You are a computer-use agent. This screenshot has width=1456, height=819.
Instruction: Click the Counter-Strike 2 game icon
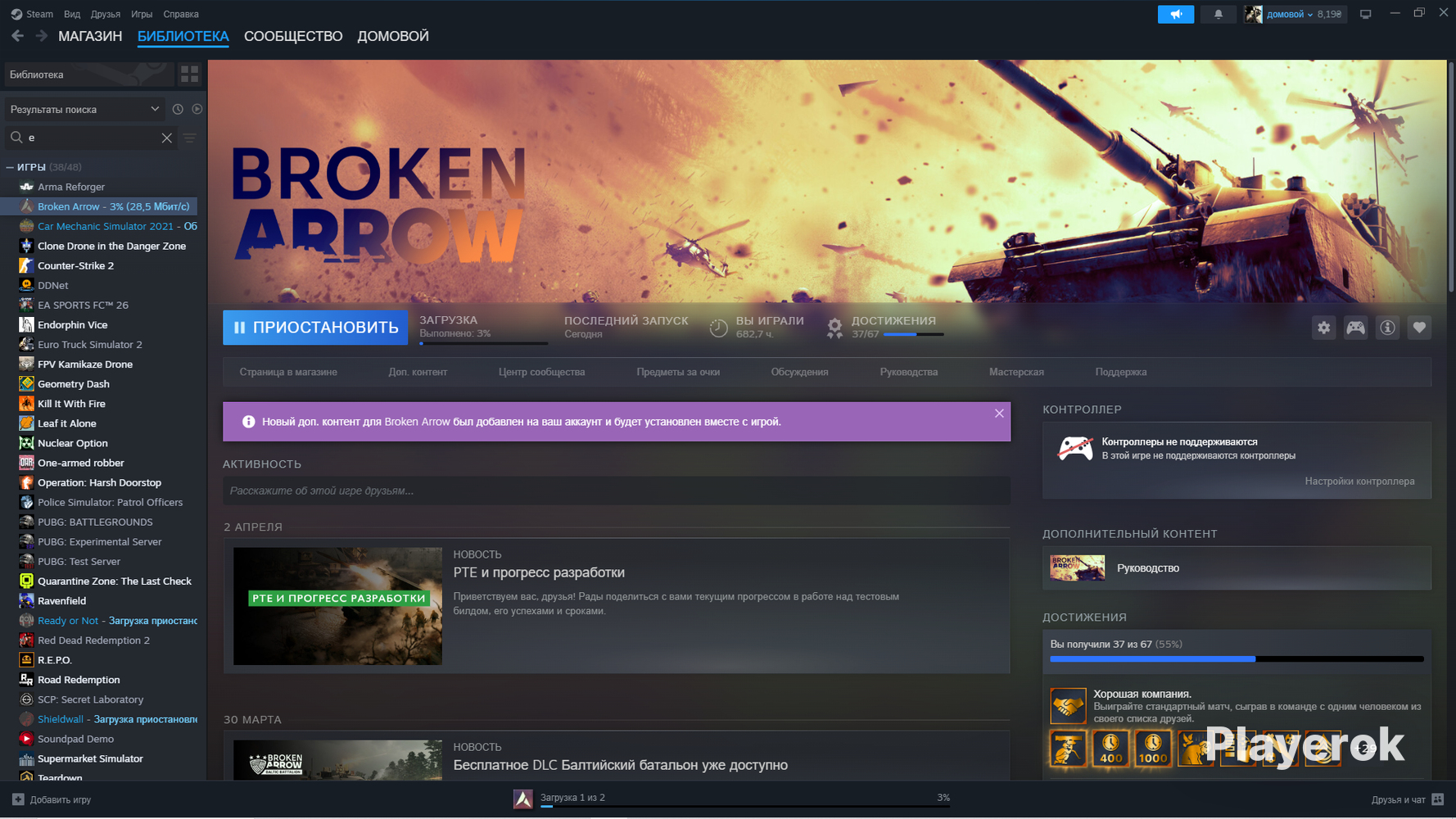tap(26, 265)
